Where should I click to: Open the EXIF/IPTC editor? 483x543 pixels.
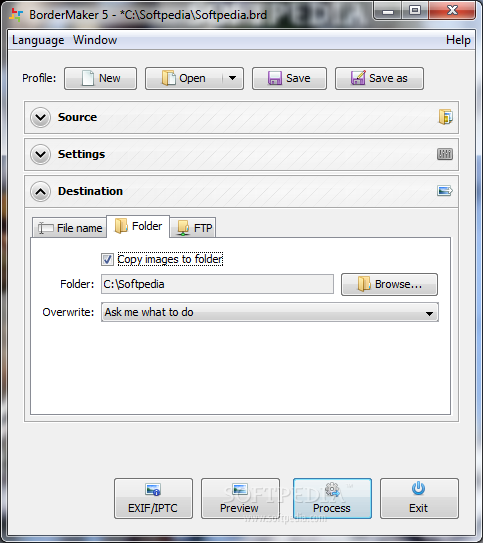pyautogui.click(x=153, y=498)
